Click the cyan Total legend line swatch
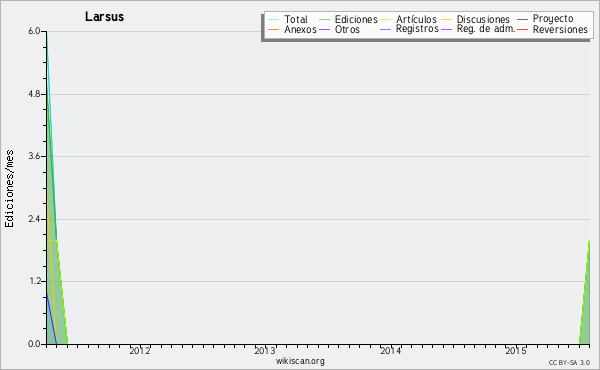The height and width of the screenshot is (370, 600). click(x=273, y=20)
